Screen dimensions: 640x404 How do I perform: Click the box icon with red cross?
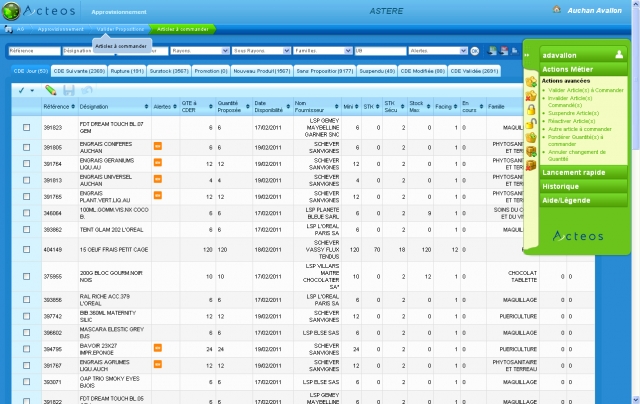point(531,165)
